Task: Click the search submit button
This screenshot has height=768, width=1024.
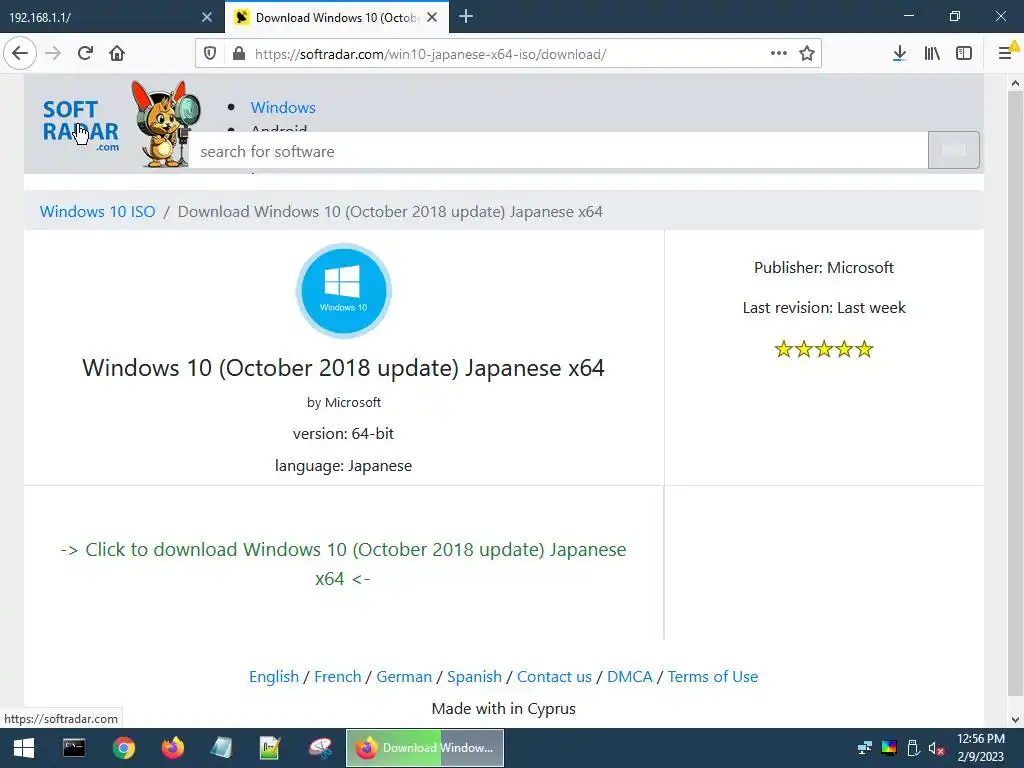Action: click(x=953, y=150)
